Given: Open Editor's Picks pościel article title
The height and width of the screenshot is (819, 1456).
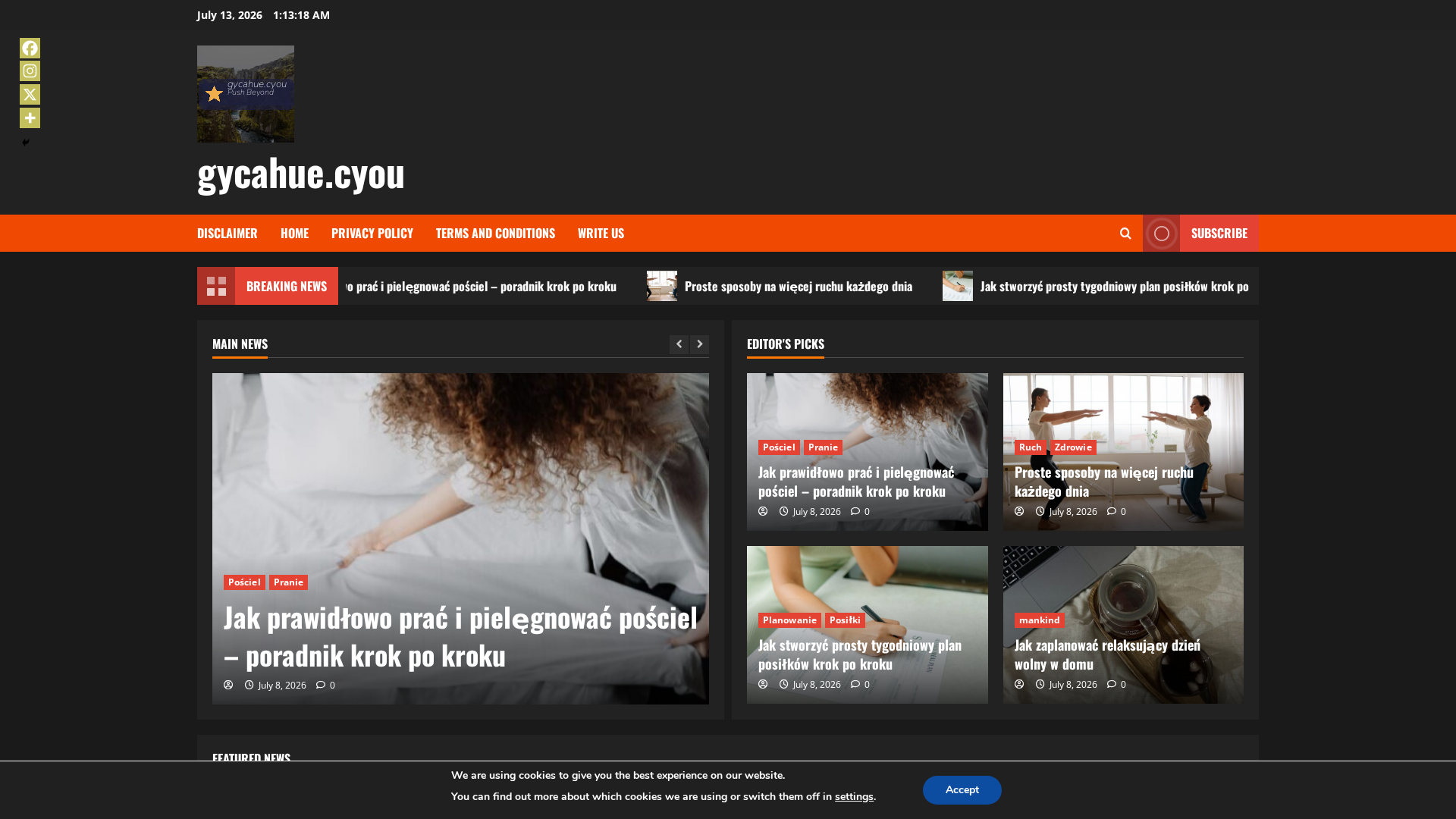Looking at the screenshot, I should pyautogui.click(x=856, y=482).
